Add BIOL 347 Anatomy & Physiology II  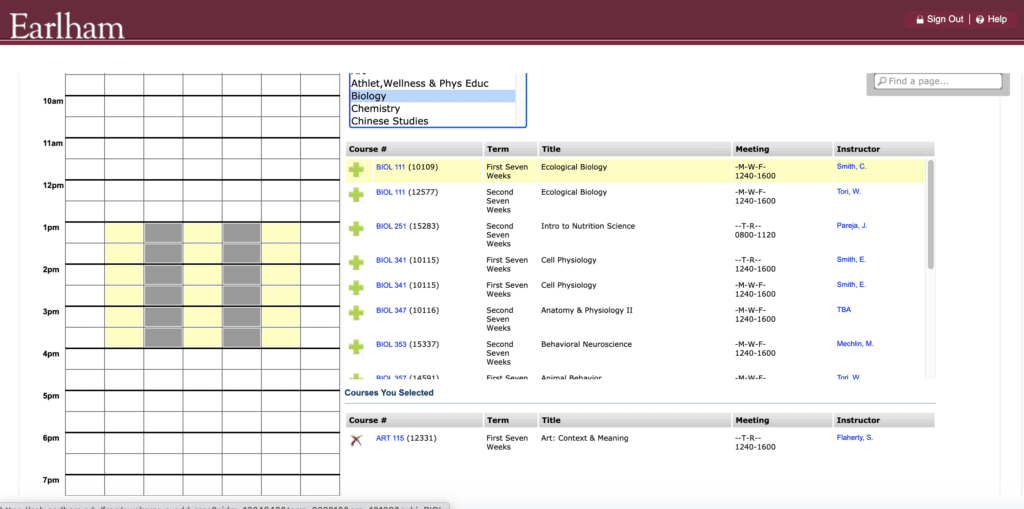356,313
